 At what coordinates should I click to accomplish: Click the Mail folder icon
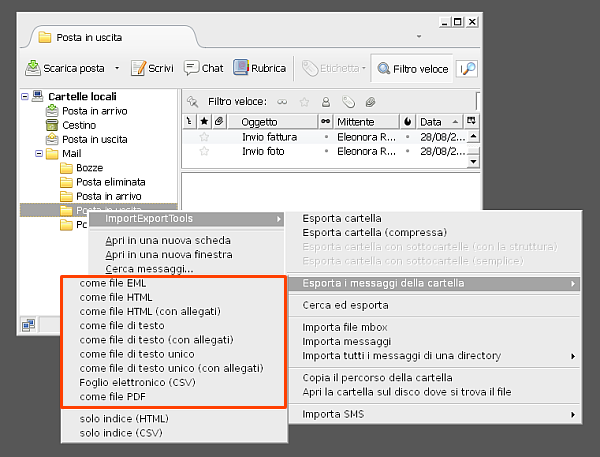coord(52,153)
